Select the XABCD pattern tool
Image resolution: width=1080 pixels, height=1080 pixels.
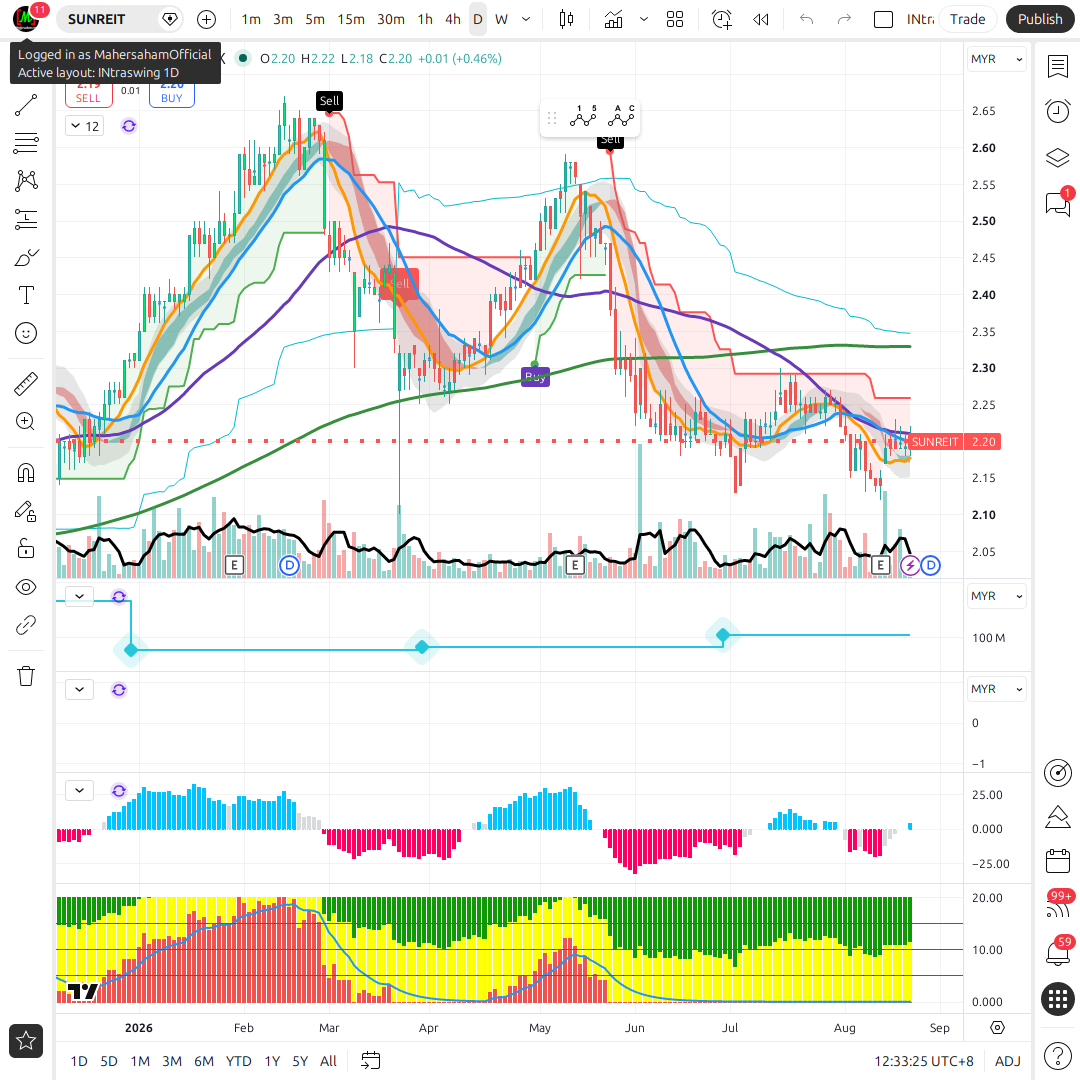25,181
